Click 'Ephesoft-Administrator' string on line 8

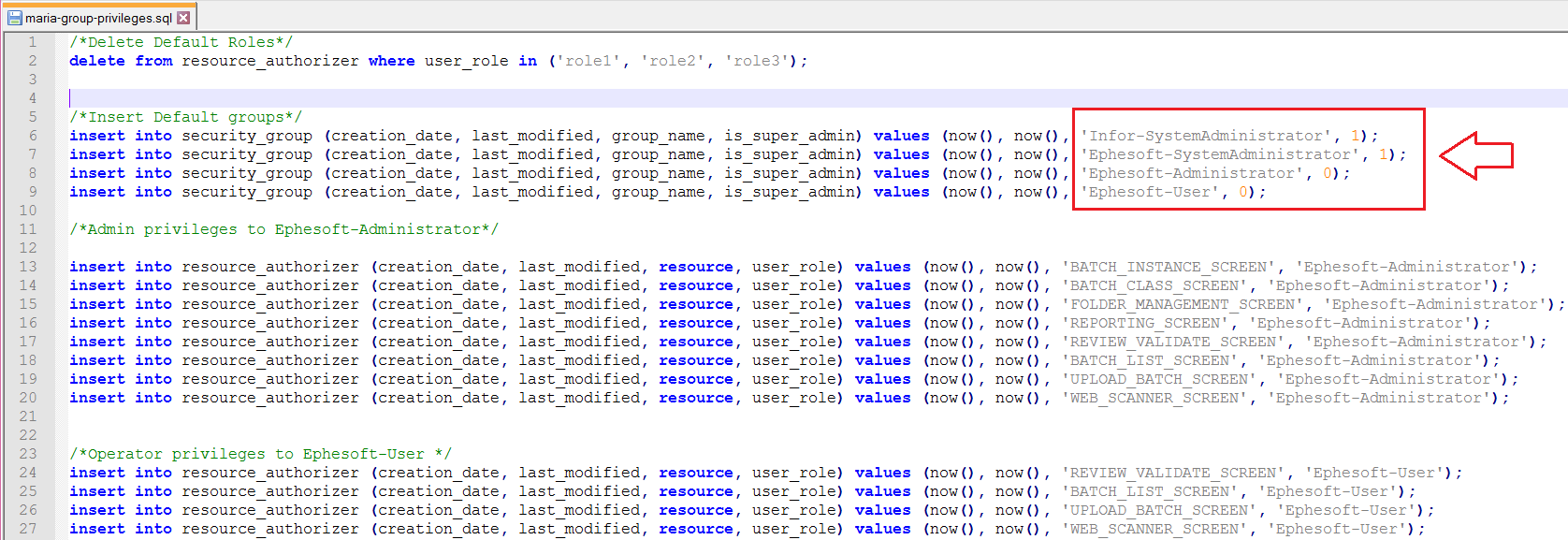pyautogui.click(x=1192, y=173)
